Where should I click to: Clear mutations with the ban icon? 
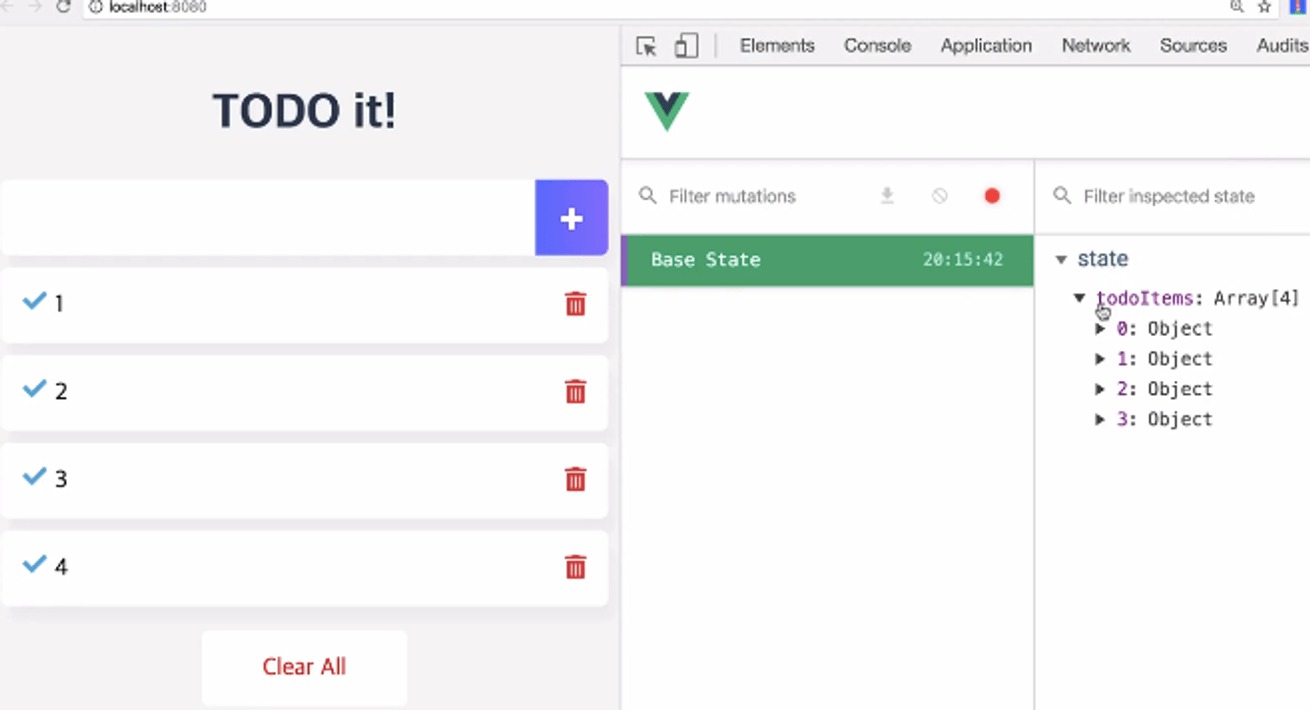pyautogui.click(x=939, y=196)
